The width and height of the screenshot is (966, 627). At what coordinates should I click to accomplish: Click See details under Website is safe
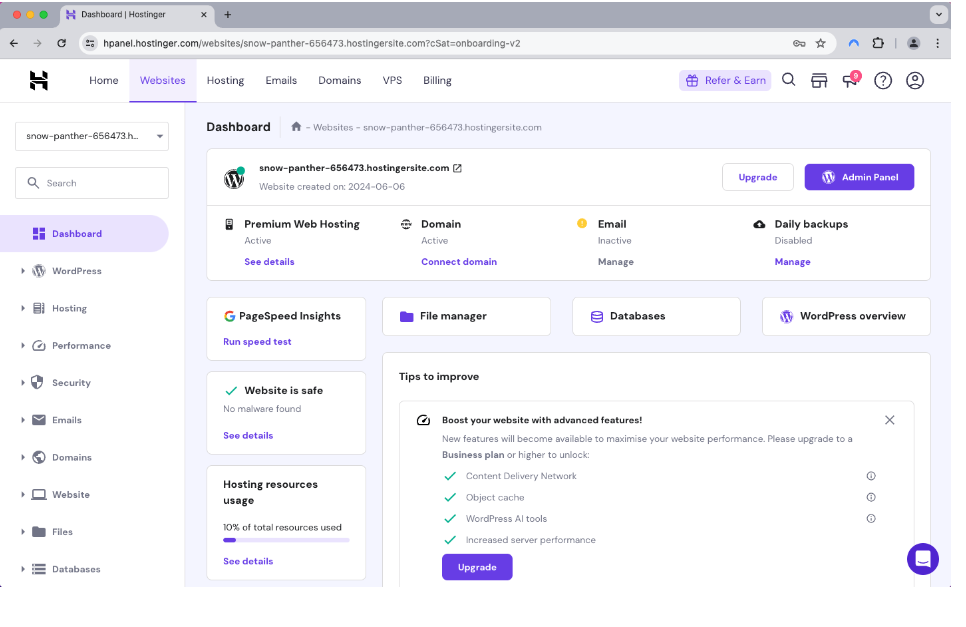tap(248, 435)
